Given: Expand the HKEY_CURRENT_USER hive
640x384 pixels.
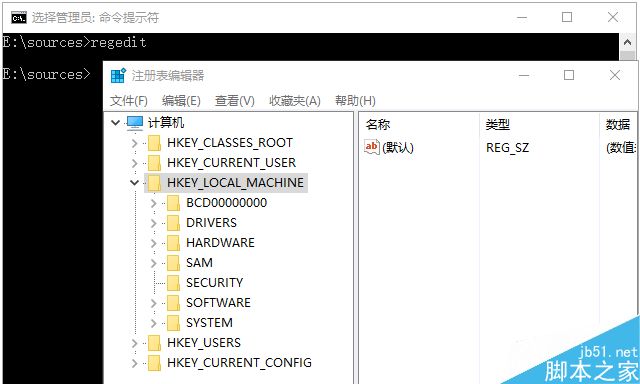Looking at the screenshot, I should (x=134, y=163).
